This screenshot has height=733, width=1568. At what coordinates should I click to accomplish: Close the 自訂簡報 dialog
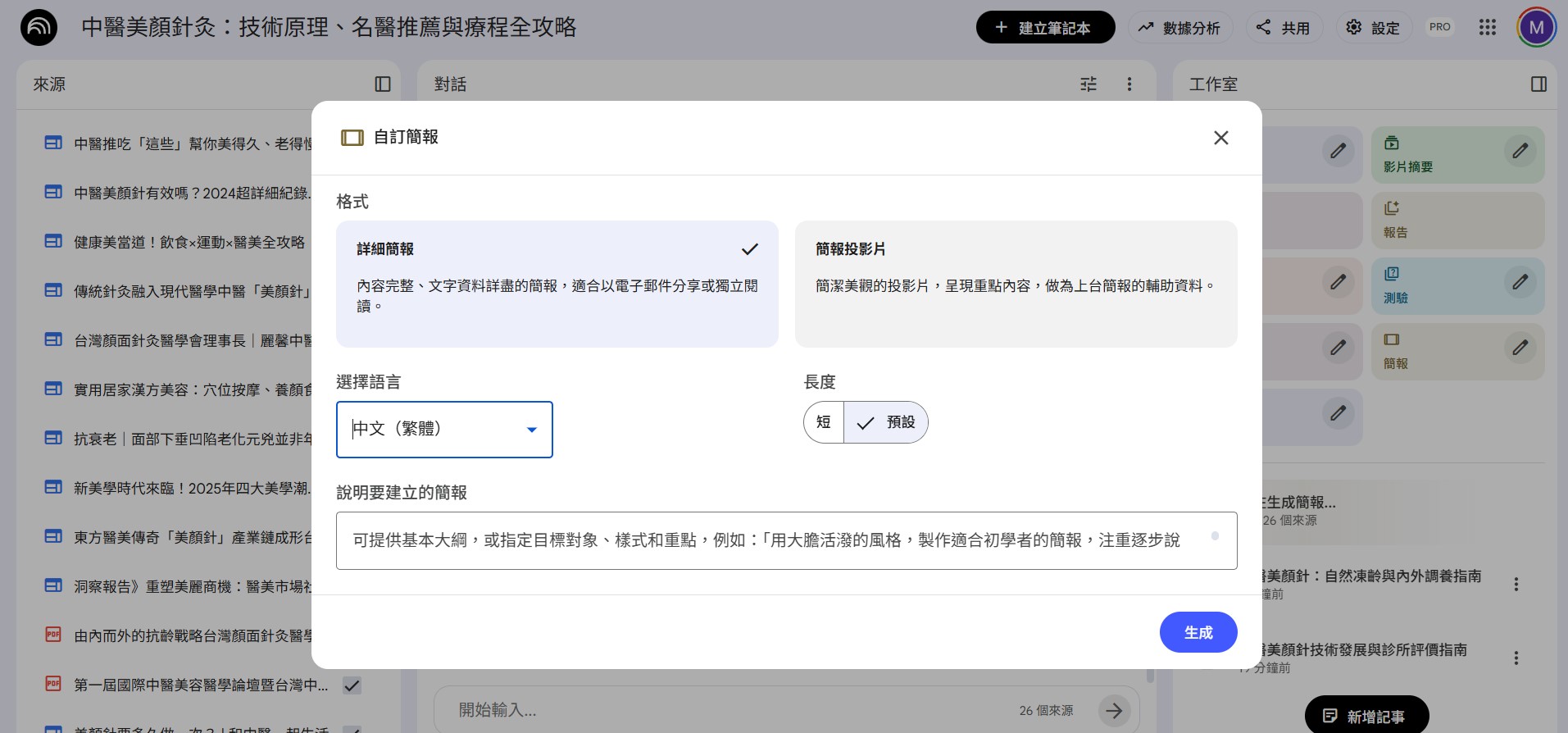point(1220,138)
